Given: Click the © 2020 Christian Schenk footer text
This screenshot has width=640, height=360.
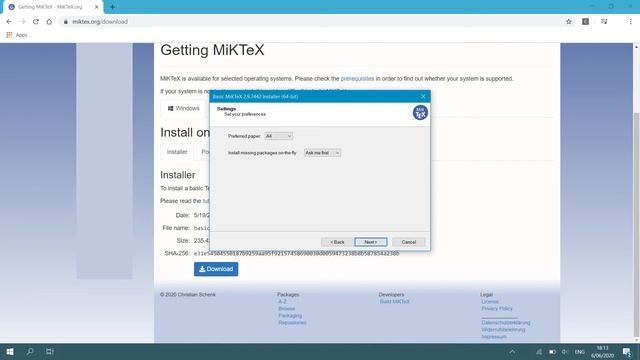Looking at the screenshot, I should (188, 294).
